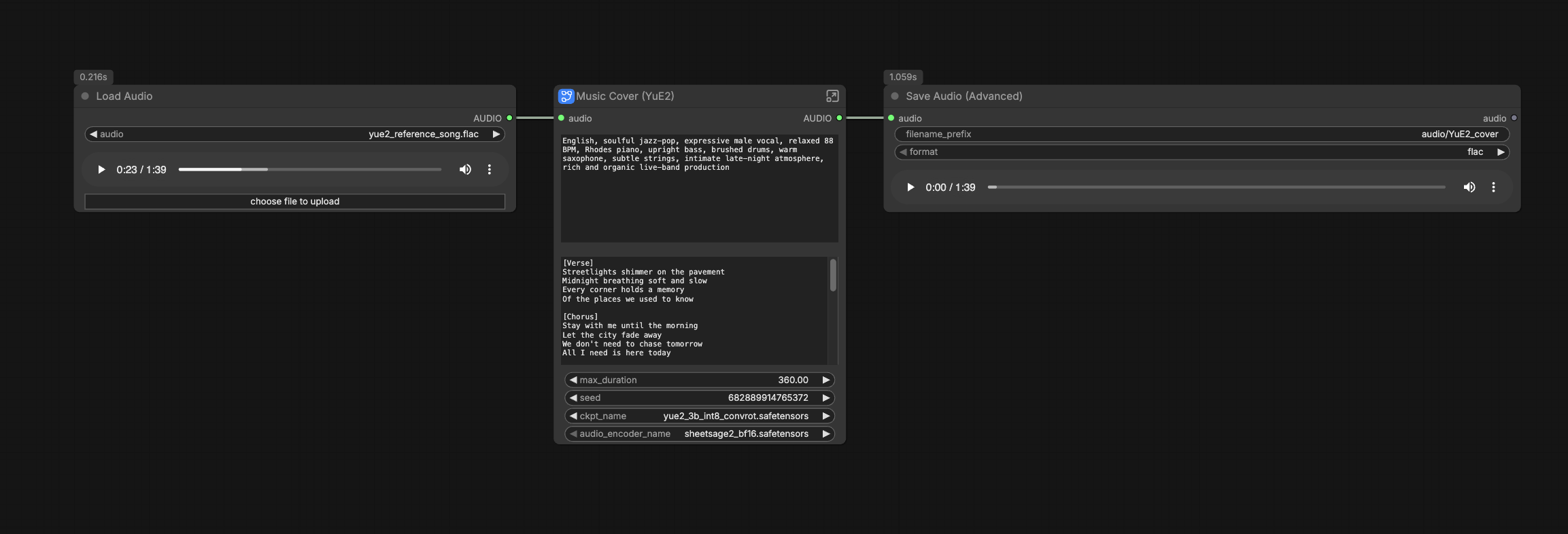Click the Load Audio AUDIO output port
This screenshot has height=534, width=1568.
pos(509,118)
